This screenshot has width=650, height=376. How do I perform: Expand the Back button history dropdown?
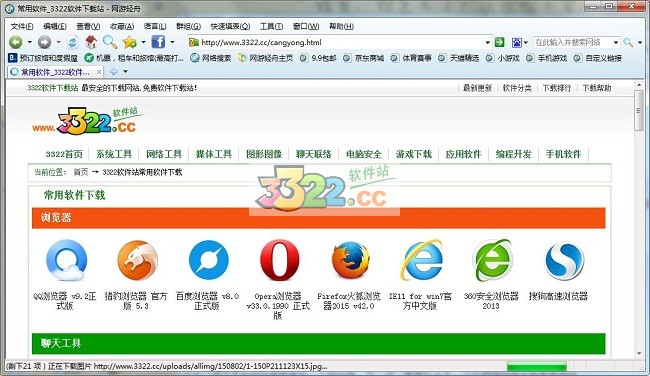pos(29,42)
